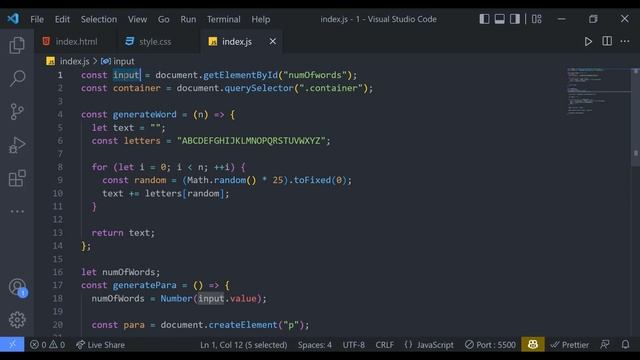Screen dimensions: 640x360
Task: Open the Source Control view
Action: (17, 111)
